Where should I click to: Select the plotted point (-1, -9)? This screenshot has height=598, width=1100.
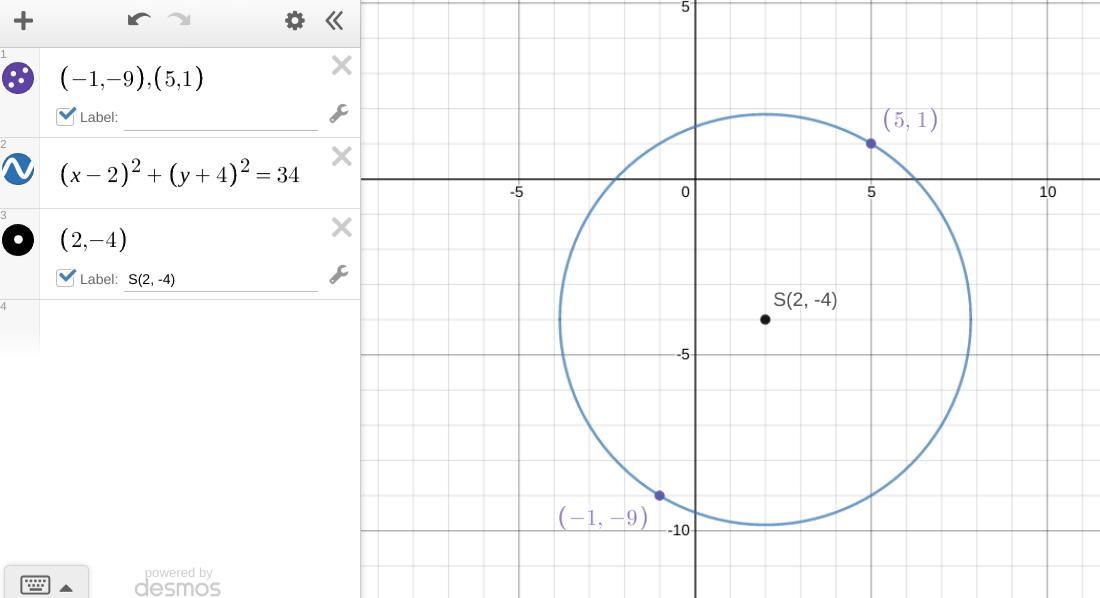pos(659,496)
